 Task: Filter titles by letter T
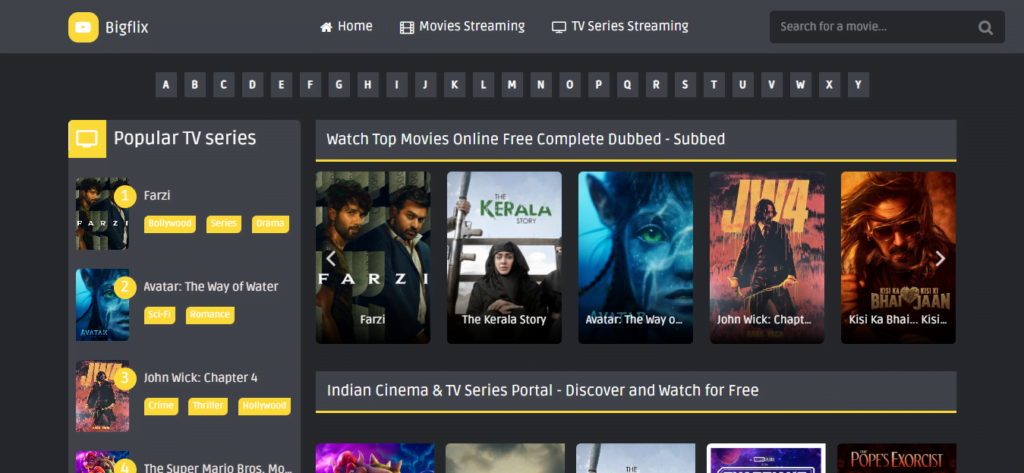pyautogui.click(x=714, y=85)
